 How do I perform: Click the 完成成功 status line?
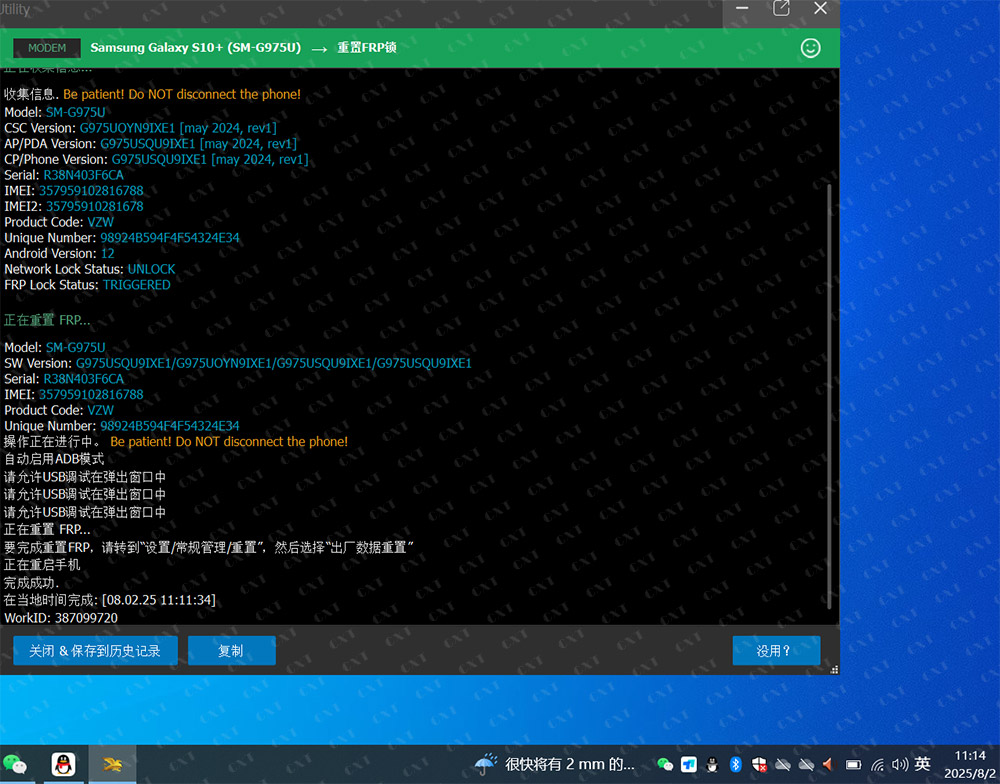pos(32,583)
